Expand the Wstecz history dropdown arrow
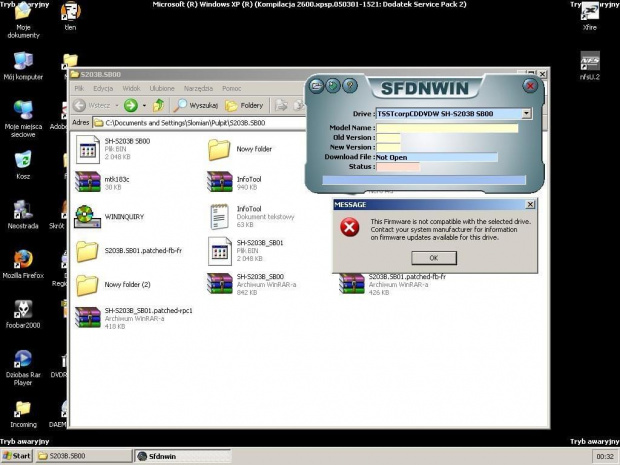 (117, 106)
